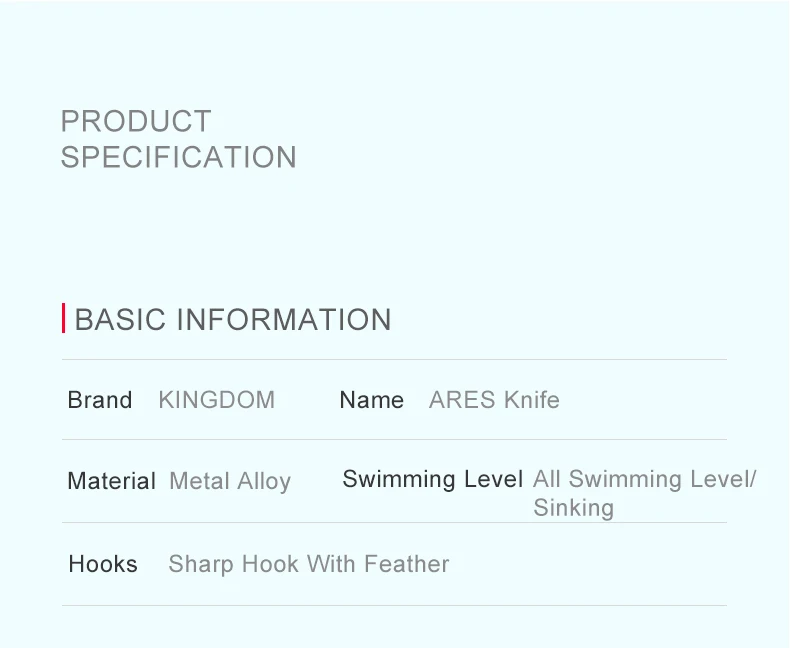The height and width of the screenshot is (648, 790).
Task: Click the ARES Knife product name
Action: pyautogui.click(x=494, y=400)
